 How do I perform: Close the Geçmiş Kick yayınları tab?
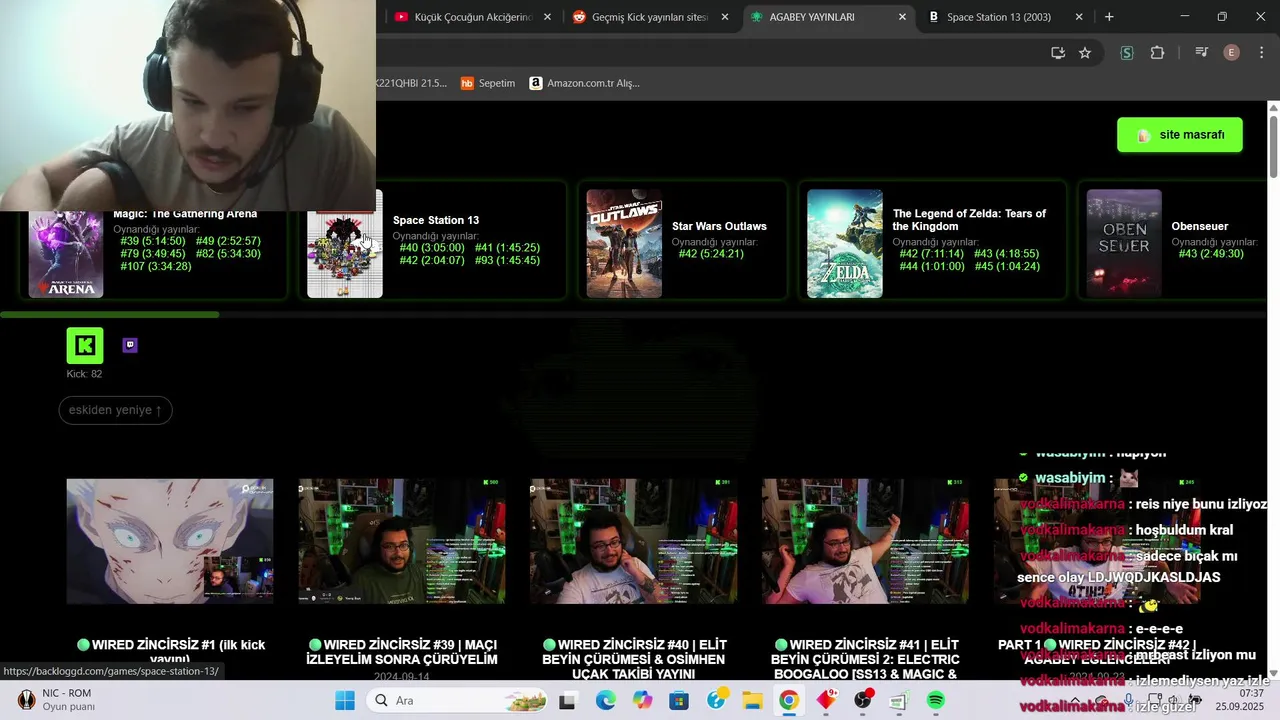725,17
